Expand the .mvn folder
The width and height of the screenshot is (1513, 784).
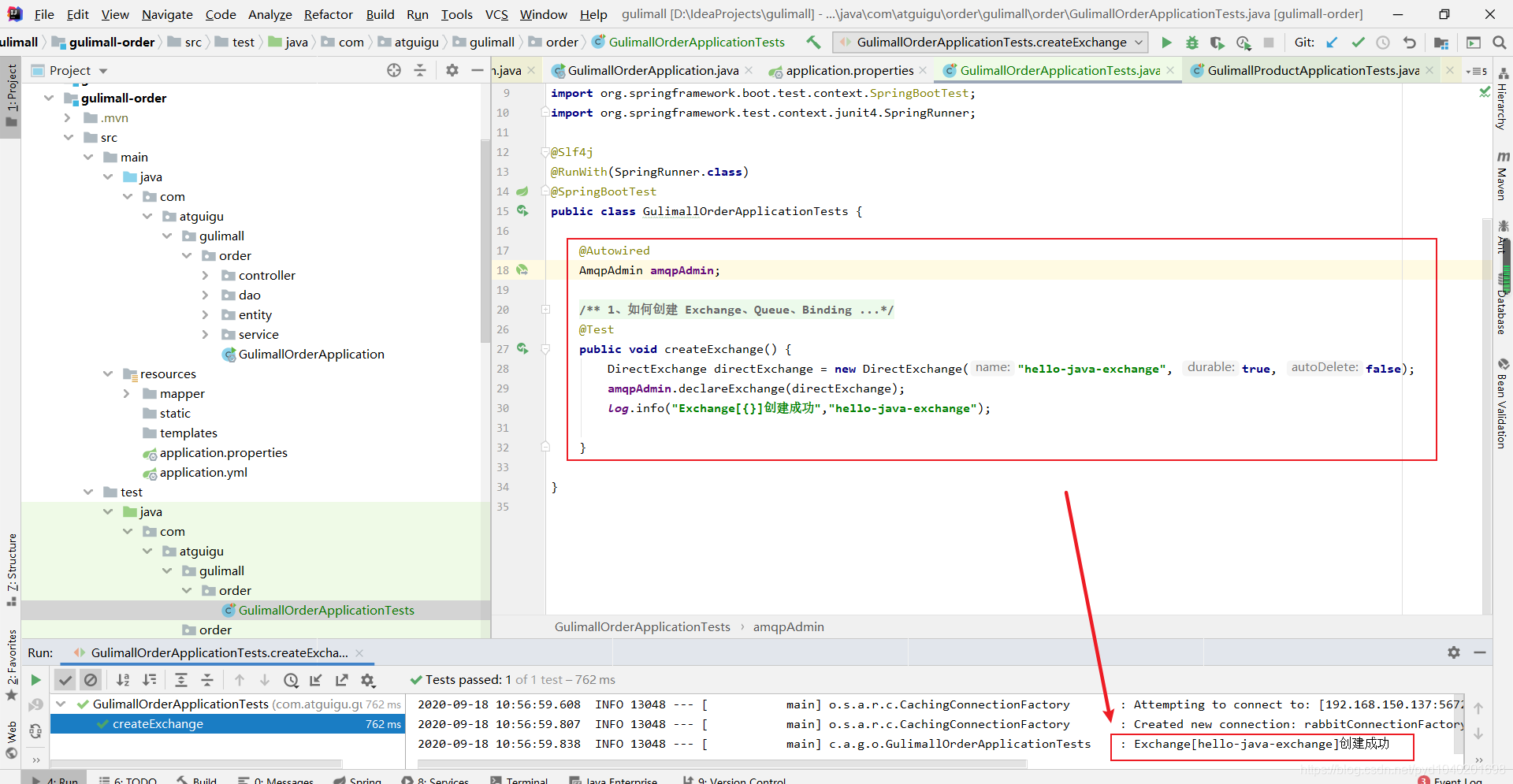coord(69,117)
